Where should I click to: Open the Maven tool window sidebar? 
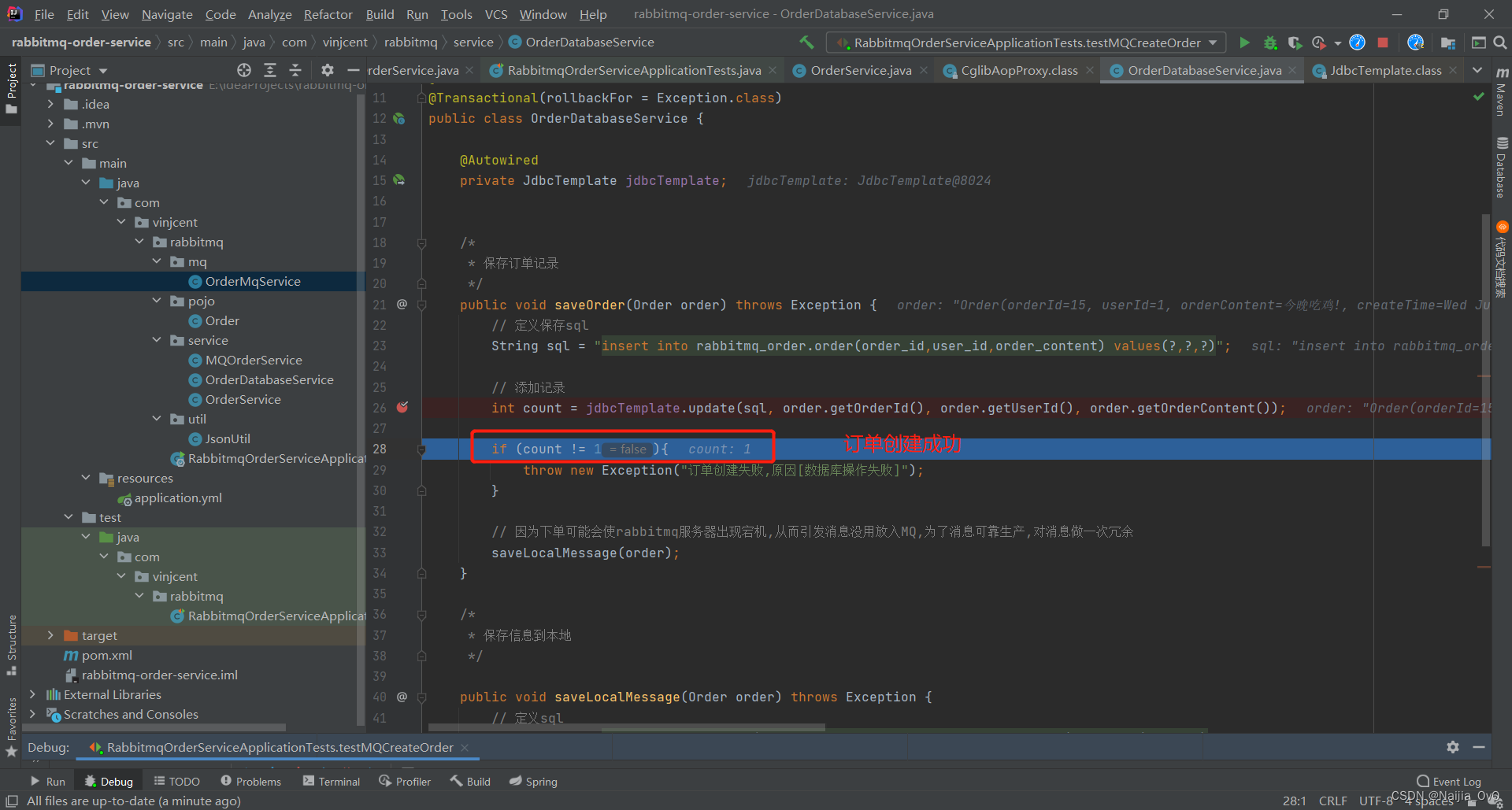click(x=1502, y=93)
